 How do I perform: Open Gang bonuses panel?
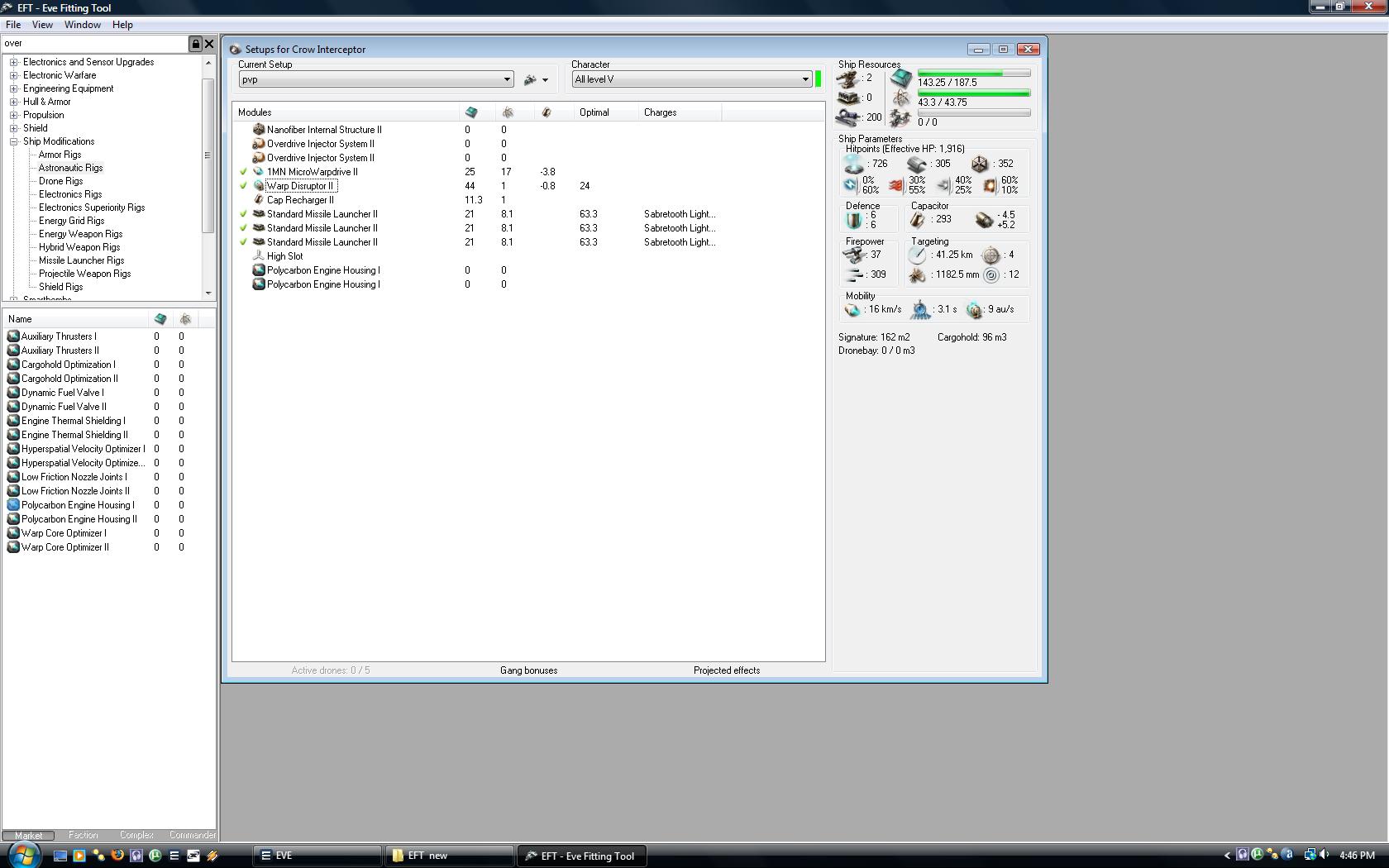(528, 670)
